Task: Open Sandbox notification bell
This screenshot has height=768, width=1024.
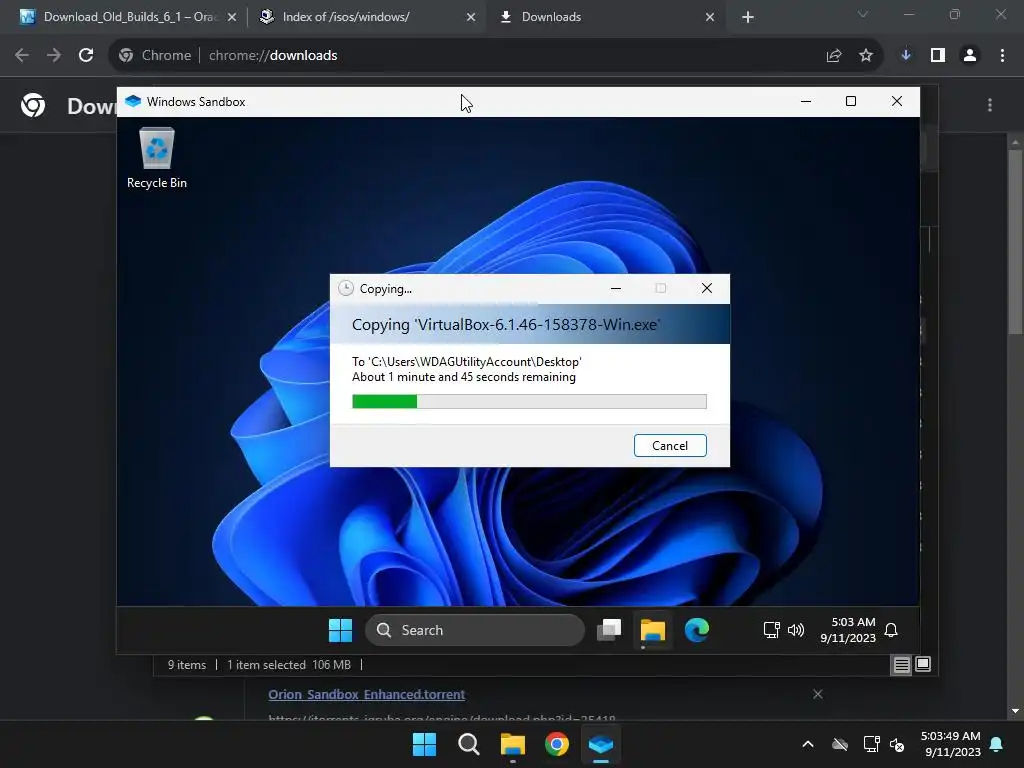Action: click(x=891, y=630)
